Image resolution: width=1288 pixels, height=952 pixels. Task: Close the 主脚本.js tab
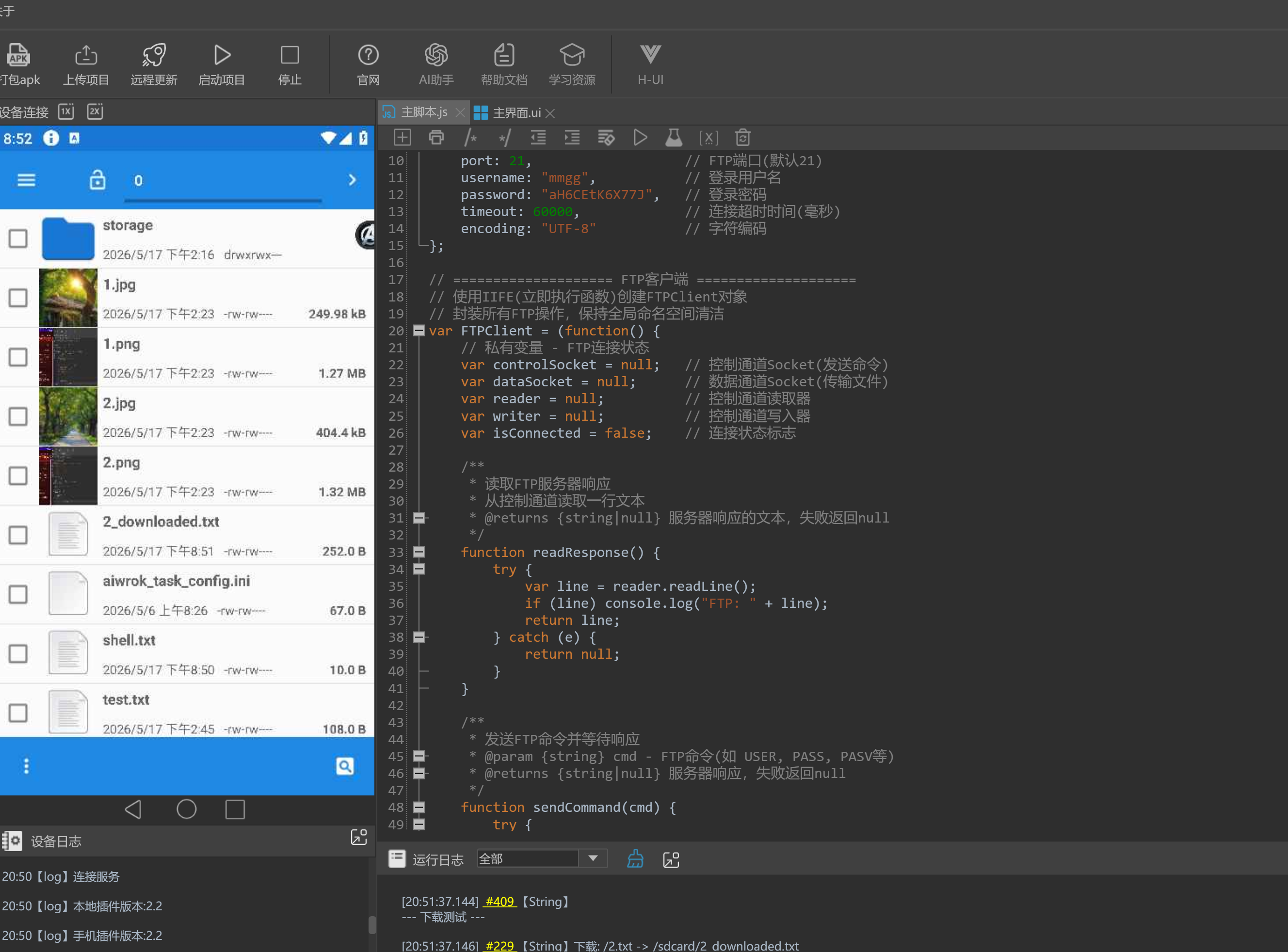[460, 113]
